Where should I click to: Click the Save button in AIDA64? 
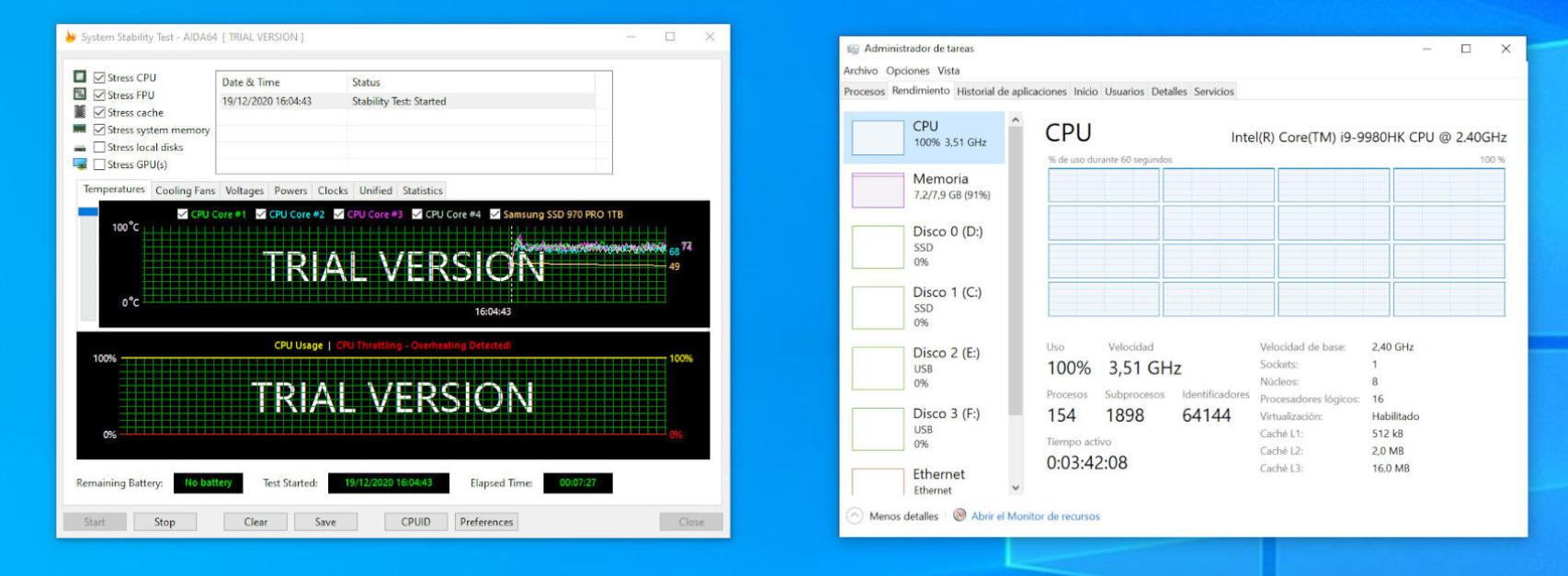tap(325, 522)
